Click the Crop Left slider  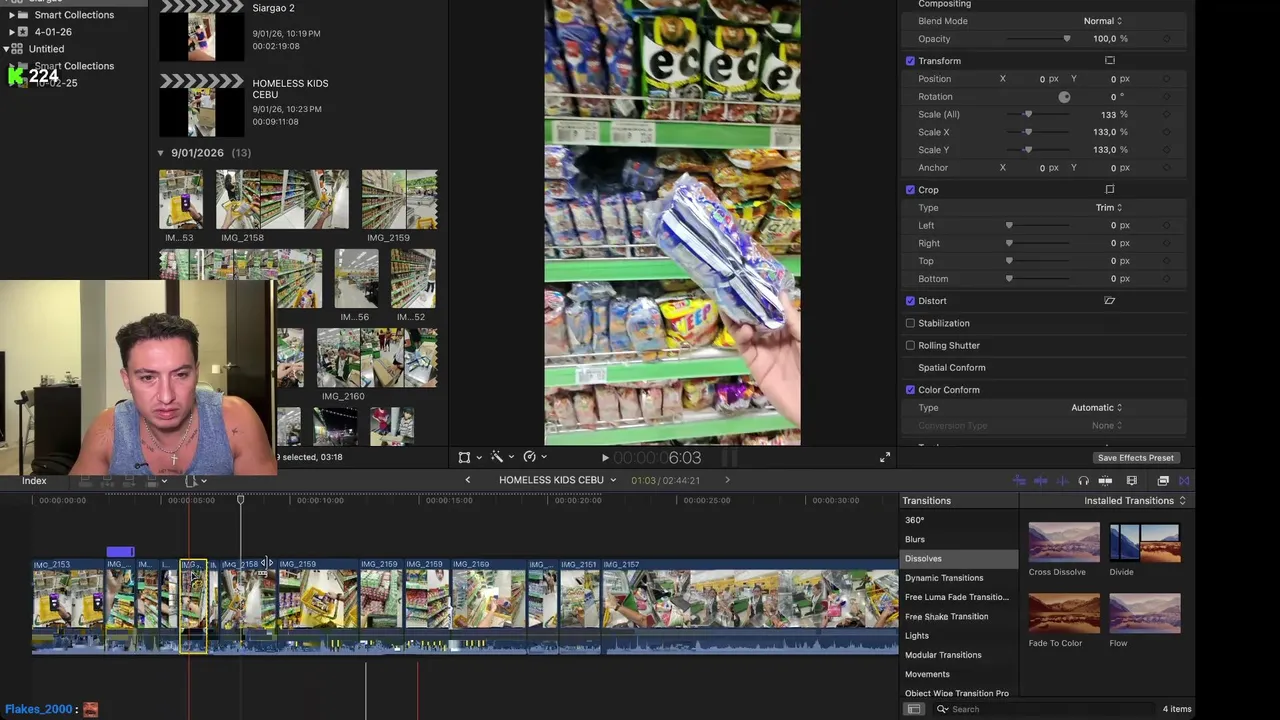point(1038,226)
